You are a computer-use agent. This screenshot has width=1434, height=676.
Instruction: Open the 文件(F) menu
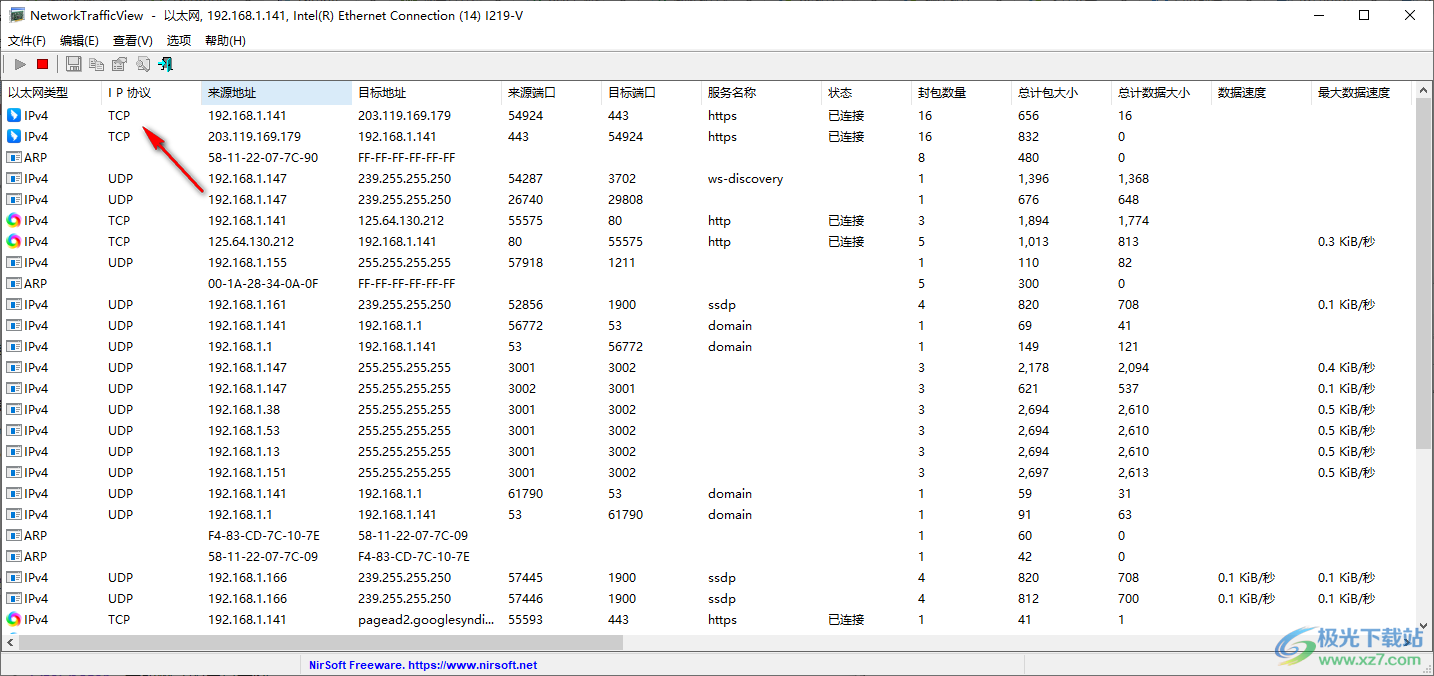(x=27, y=40)
